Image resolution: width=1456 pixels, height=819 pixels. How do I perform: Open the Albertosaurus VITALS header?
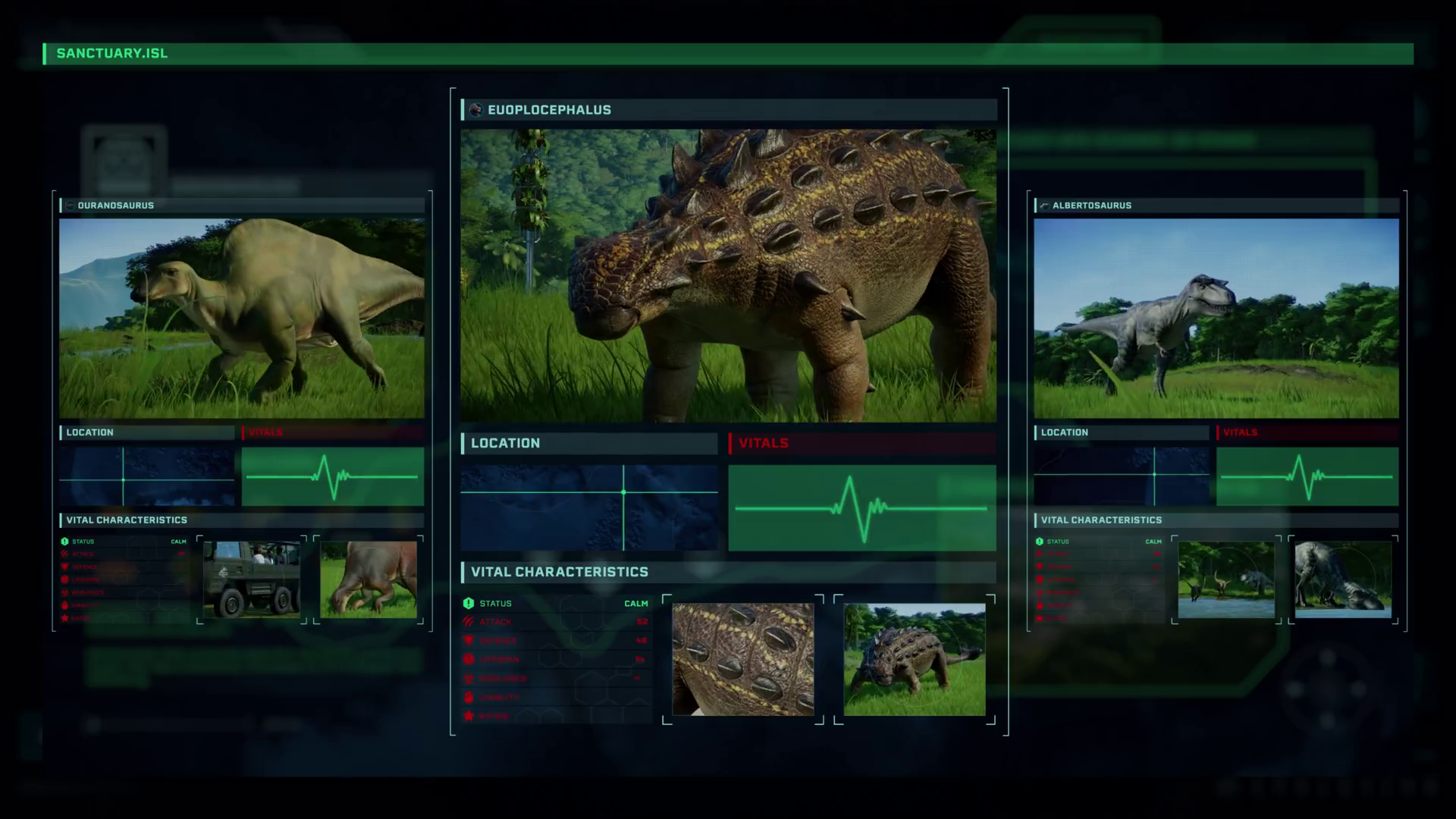[1307, 432]
